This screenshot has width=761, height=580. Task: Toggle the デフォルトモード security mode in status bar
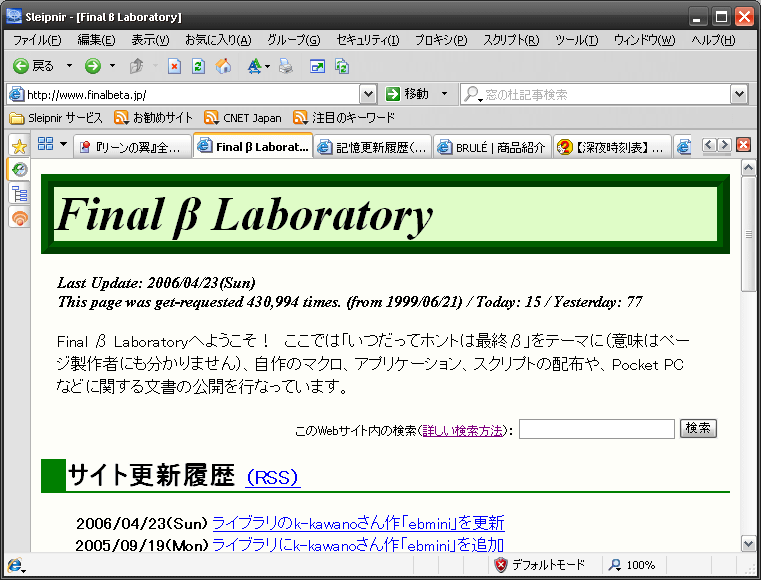(x=538, y=565)
